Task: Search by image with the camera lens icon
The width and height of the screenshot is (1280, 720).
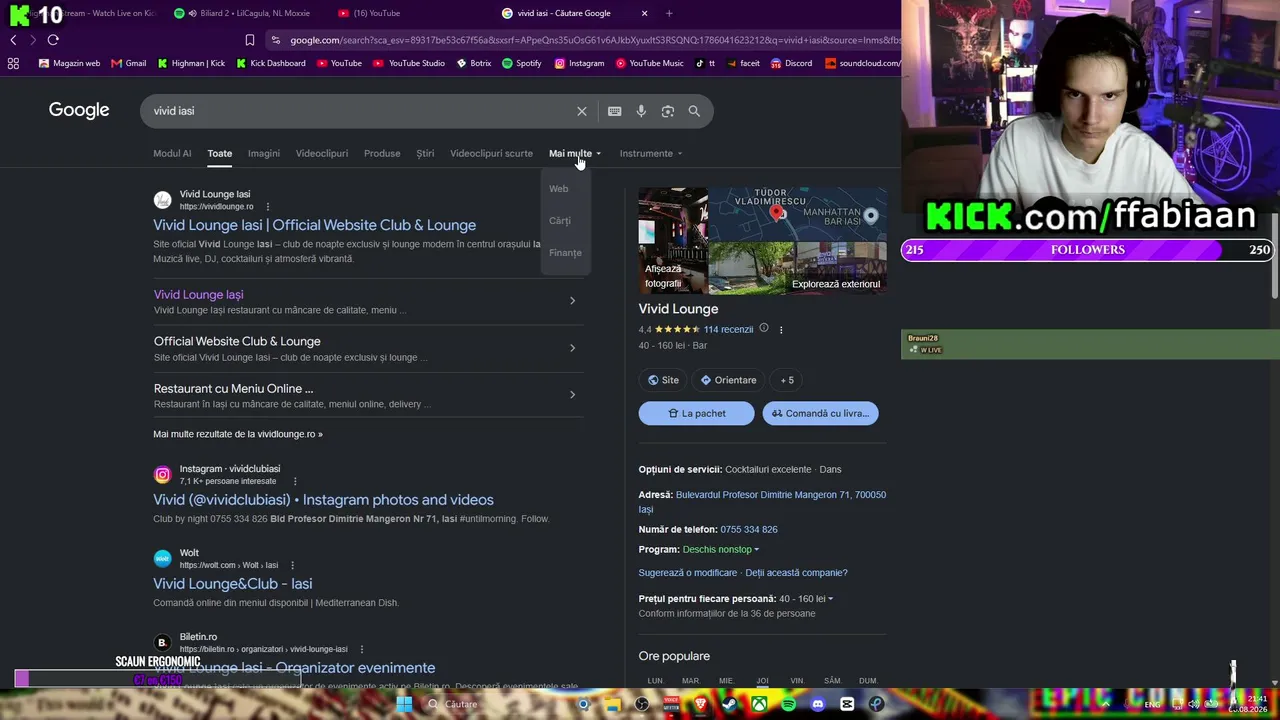Action: coord(668,111)
